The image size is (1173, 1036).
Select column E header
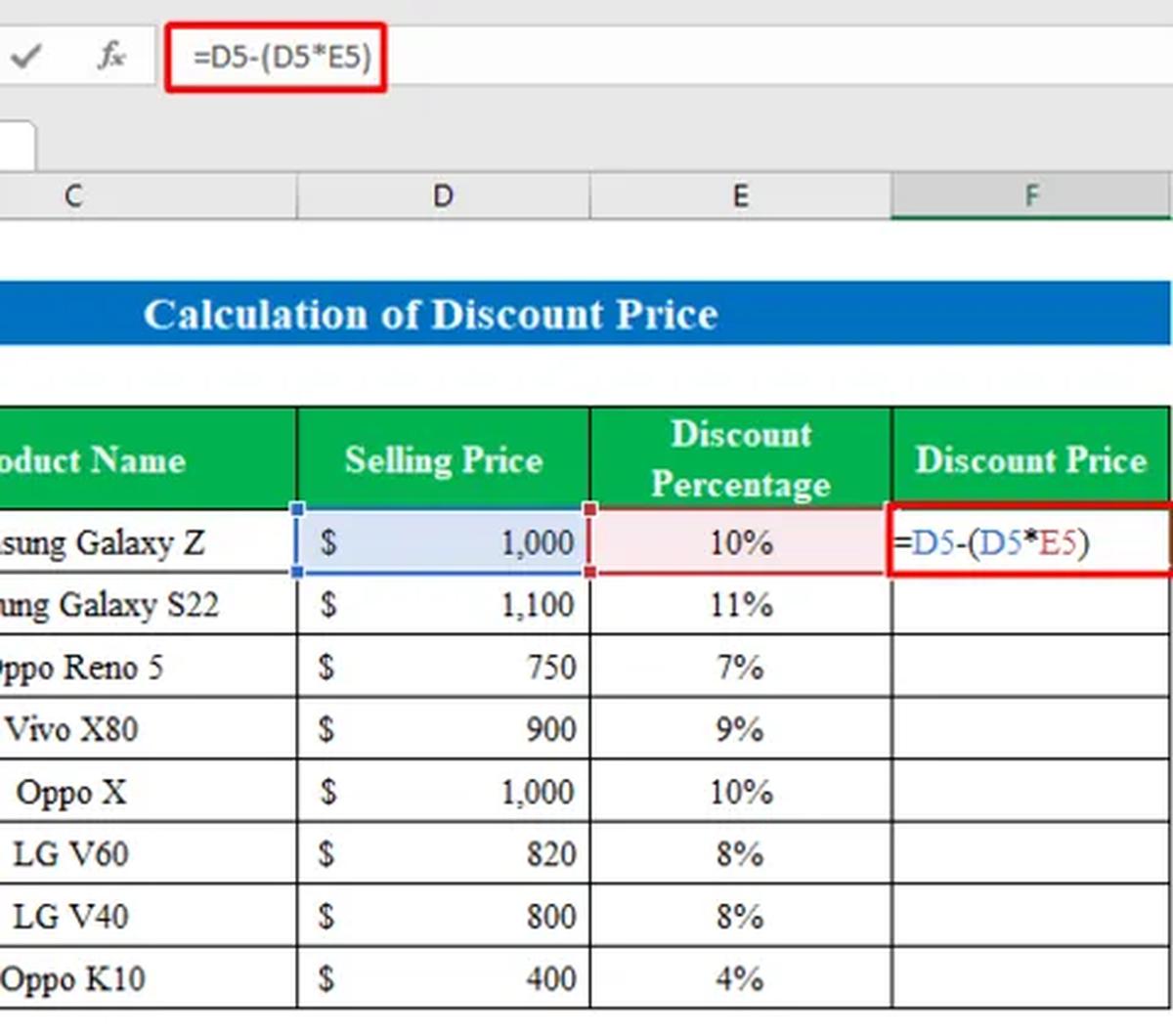coord(741,195)
